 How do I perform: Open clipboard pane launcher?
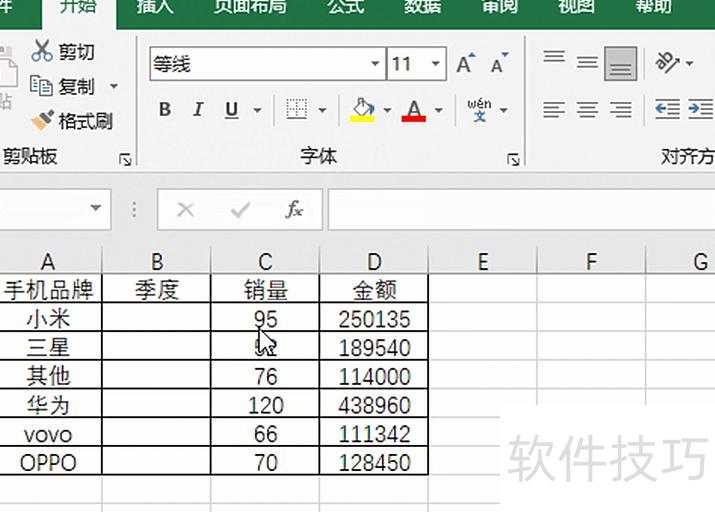point(125,160)
